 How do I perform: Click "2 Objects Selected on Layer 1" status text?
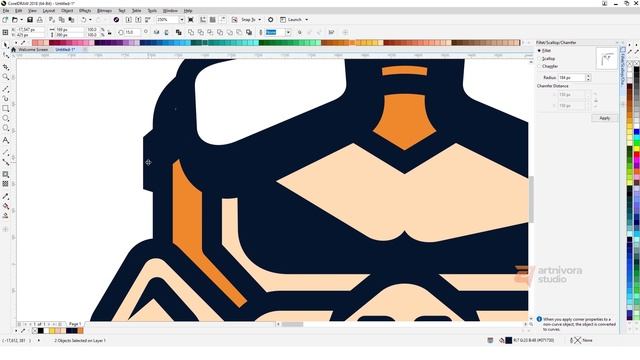(80, 340)
